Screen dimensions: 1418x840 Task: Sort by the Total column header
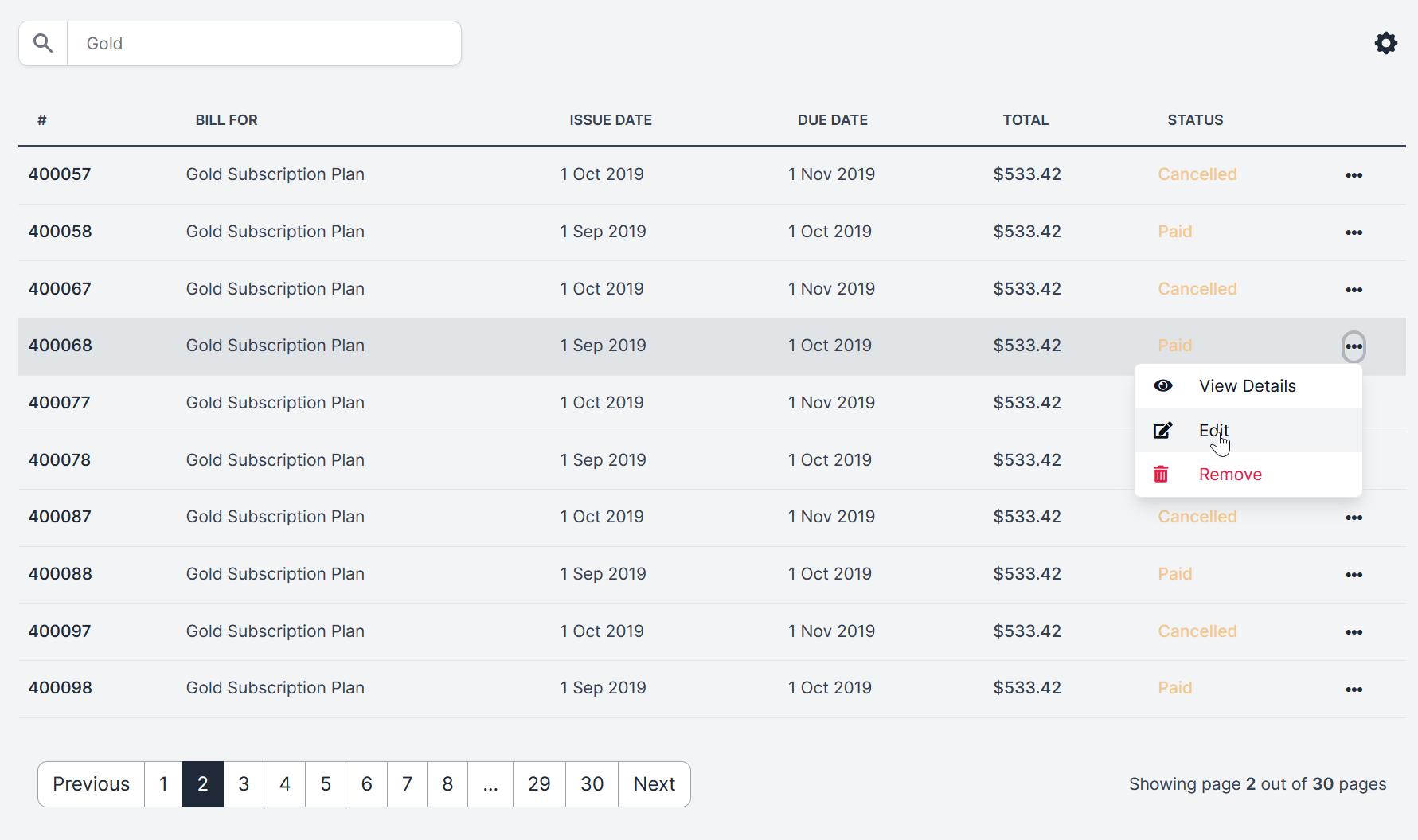point(1025,120)
